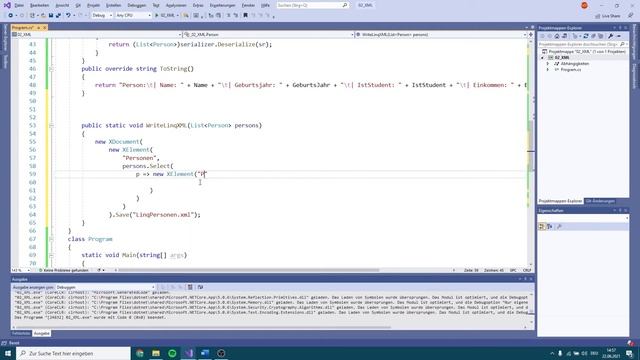Open the zoom percentage dropdown in editor
Image resolution: width=640 pixels, height=360 pixels.
point(21,270)
